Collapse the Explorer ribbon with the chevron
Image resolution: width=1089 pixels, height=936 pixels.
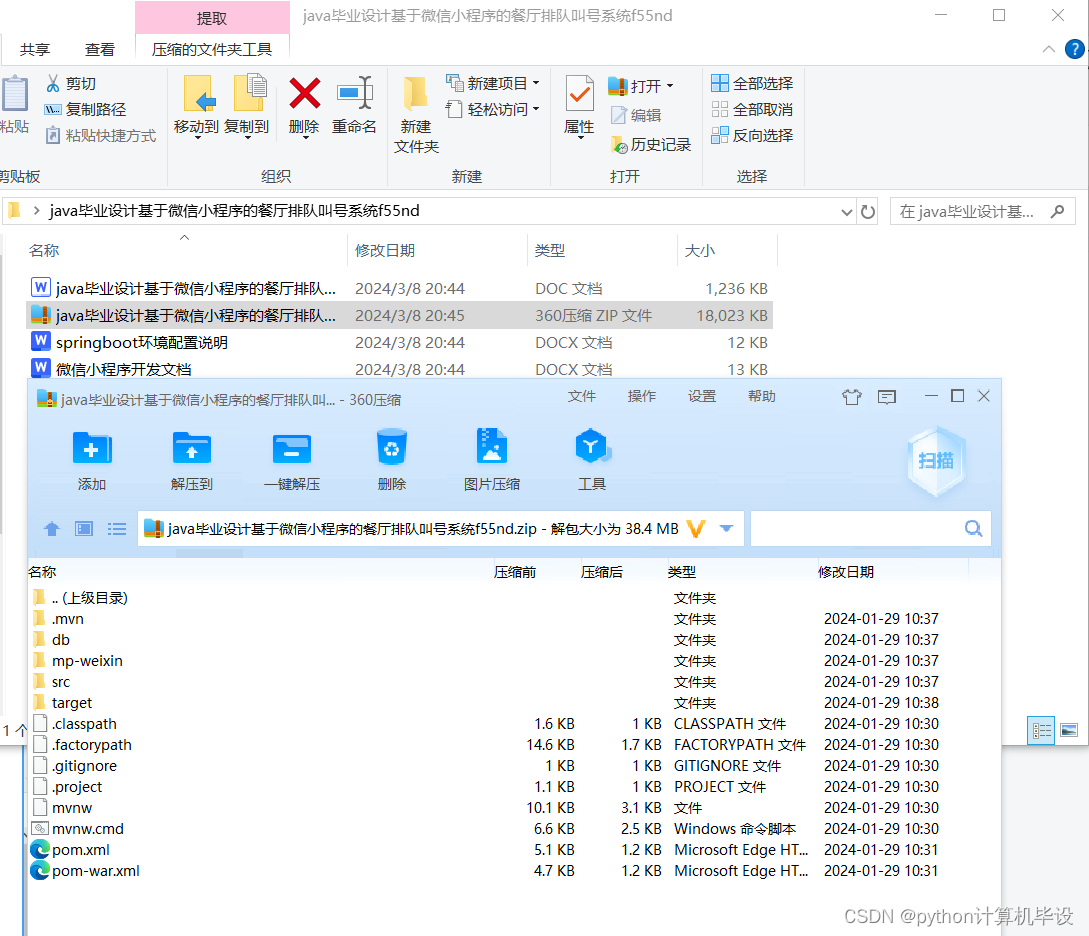1049,49
